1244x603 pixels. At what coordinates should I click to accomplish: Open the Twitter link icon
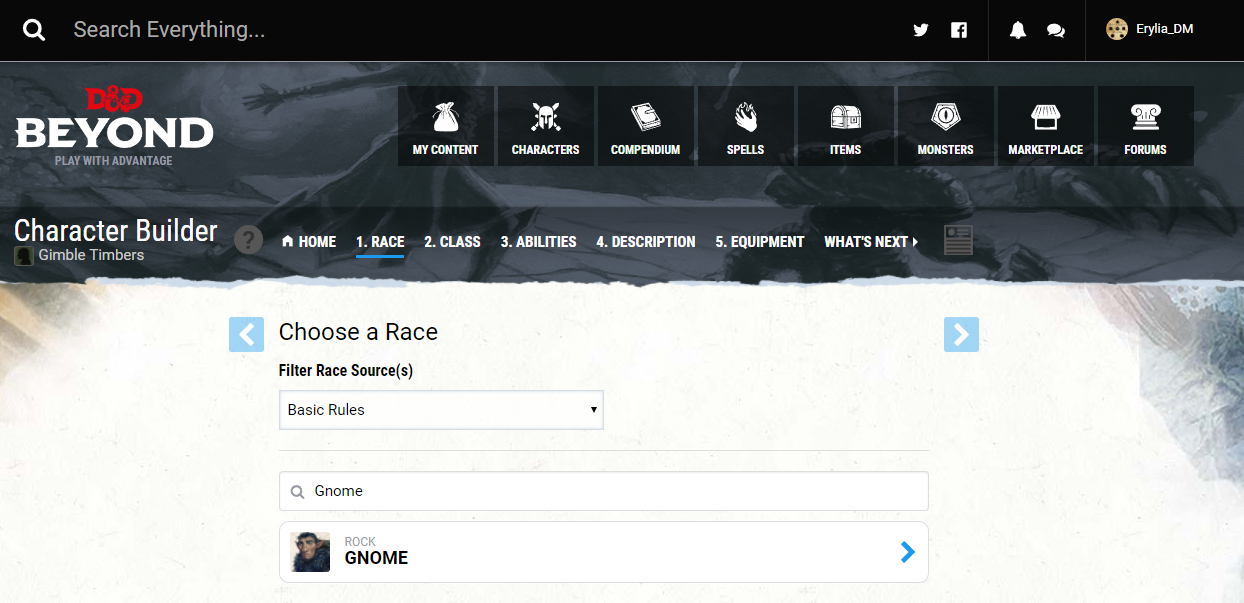[921, 30]
